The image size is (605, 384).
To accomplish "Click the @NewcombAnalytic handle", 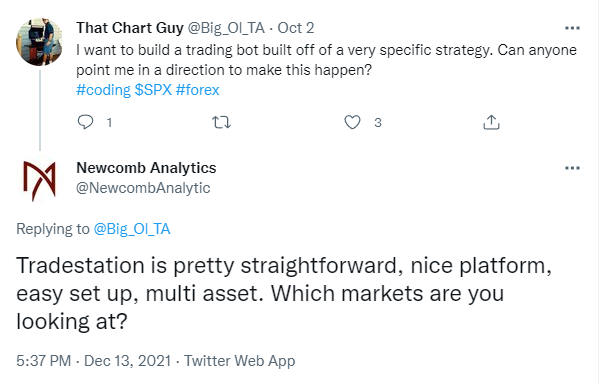I will (143, 188).
